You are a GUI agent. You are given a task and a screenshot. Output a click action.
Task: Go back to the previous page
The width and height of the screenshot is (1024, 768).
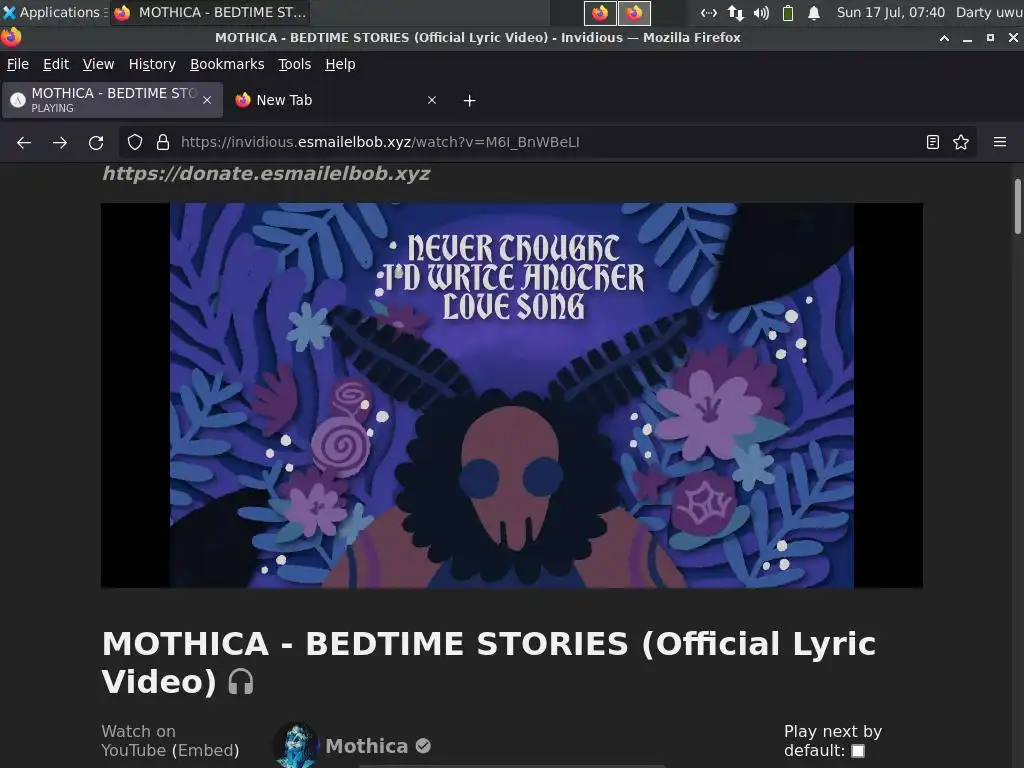tap(24, 142)
